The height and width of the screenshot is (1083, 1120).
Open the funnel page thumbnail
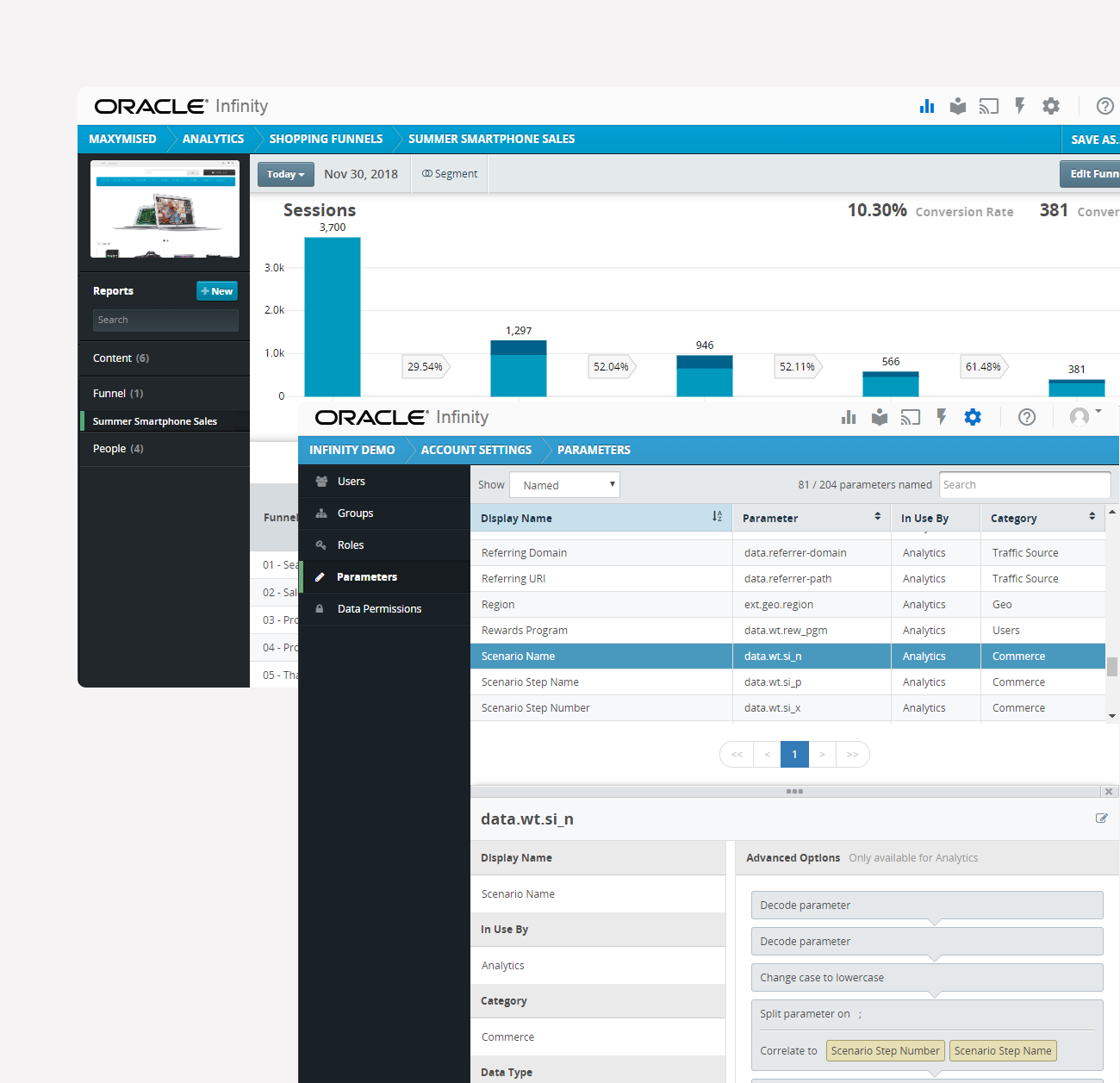165,209
